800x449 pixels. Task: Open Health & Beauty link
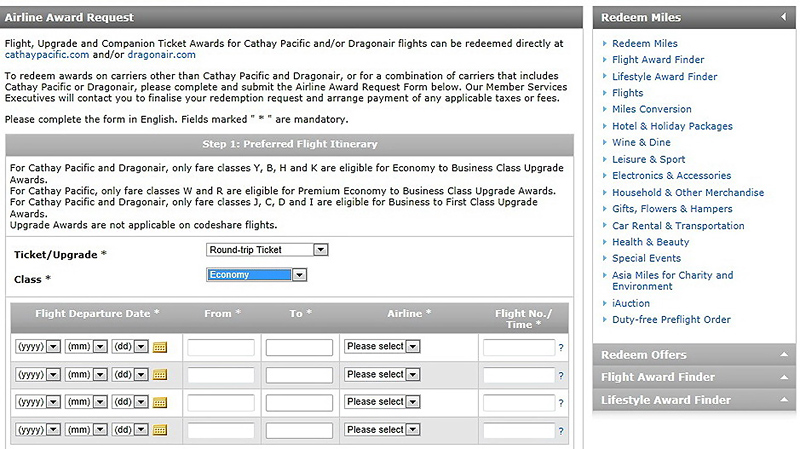click(x=651, y=242)
